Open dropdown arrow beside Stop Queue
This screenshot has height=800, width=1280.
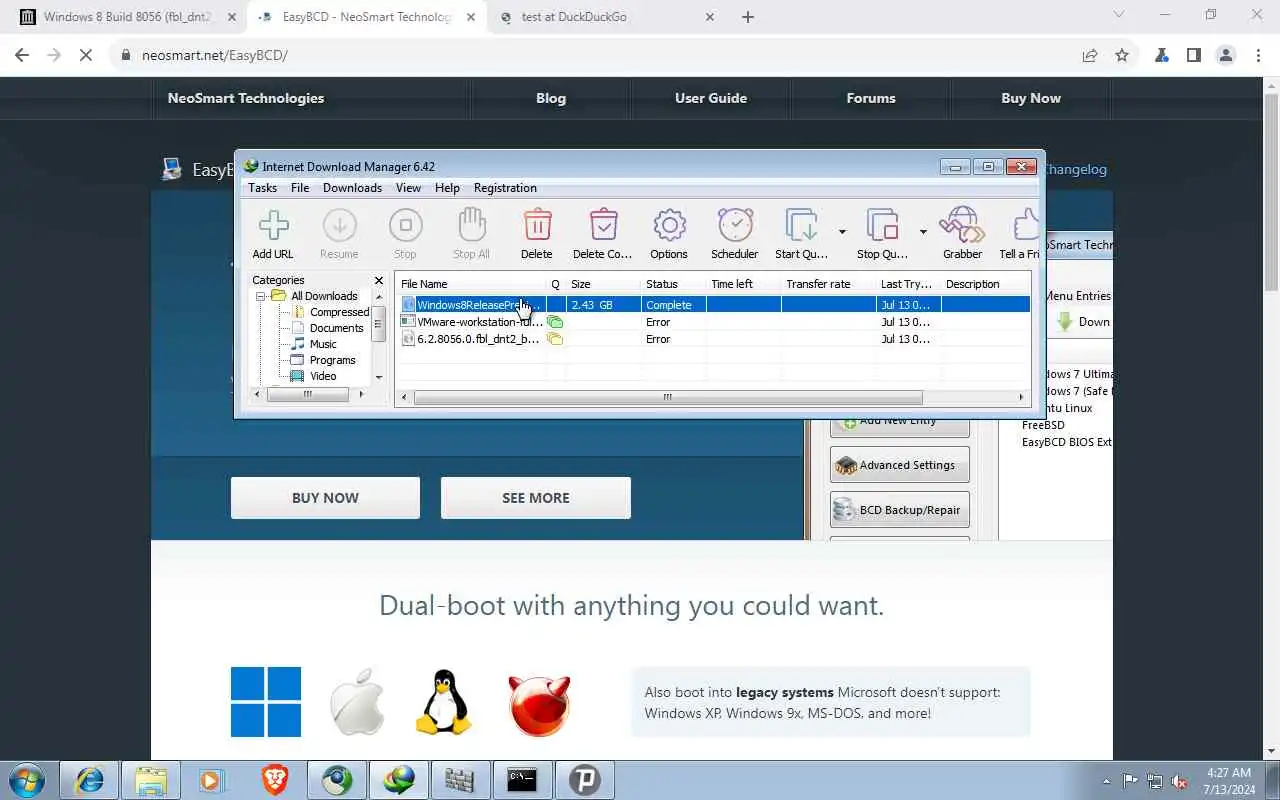click(x=923, y=232)
